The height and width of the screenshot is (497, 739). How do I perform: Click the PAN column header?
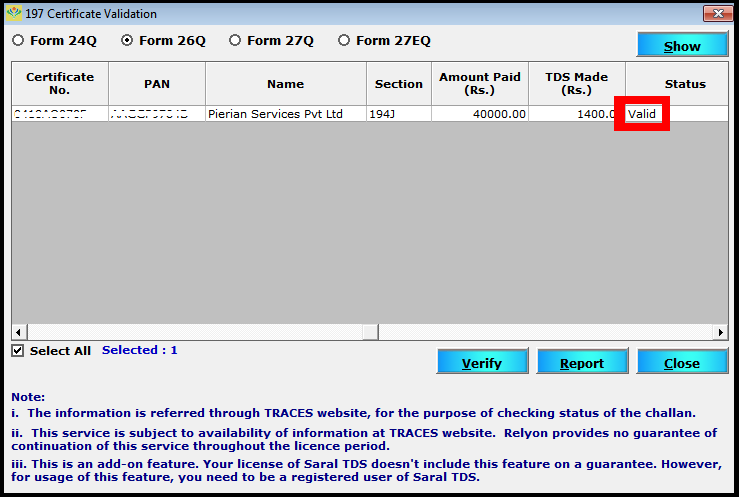click(157, 83)
